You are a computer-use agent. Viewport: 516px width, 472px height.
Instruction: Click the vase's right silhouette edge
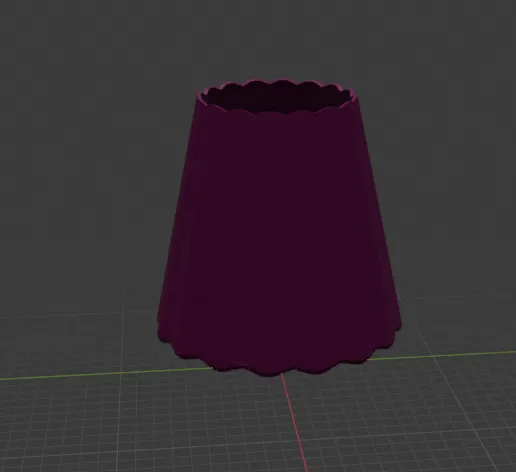click(x=379, y=213)
